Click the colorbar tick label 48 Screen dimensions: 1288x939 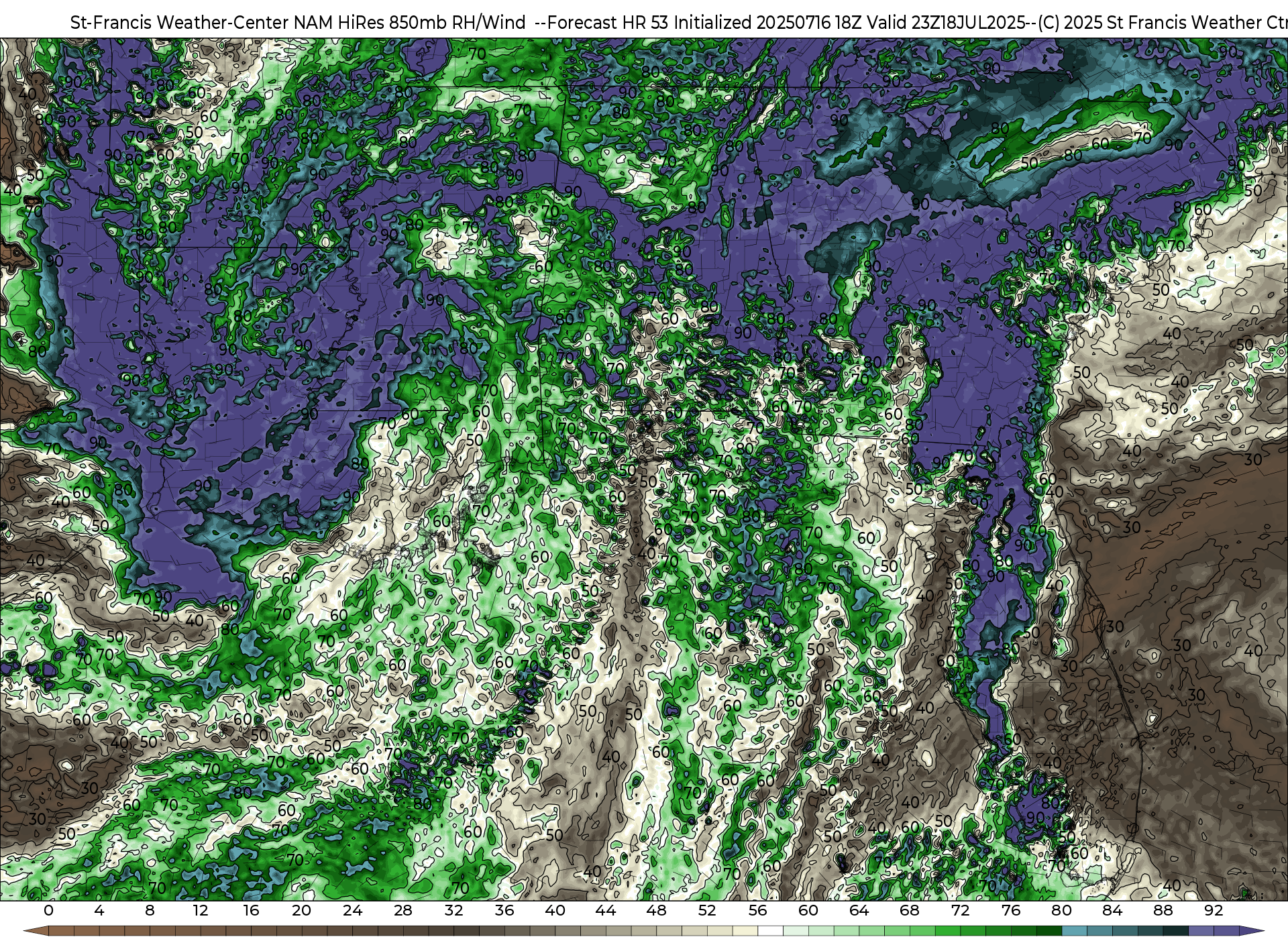(x=656, y=910)
